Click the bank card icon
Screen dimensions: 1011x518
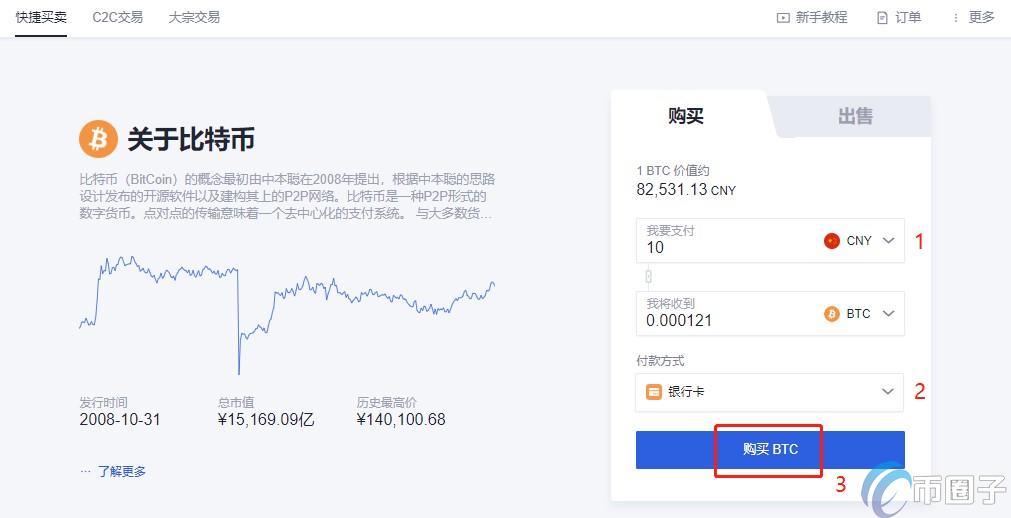[x=654, y=392]
